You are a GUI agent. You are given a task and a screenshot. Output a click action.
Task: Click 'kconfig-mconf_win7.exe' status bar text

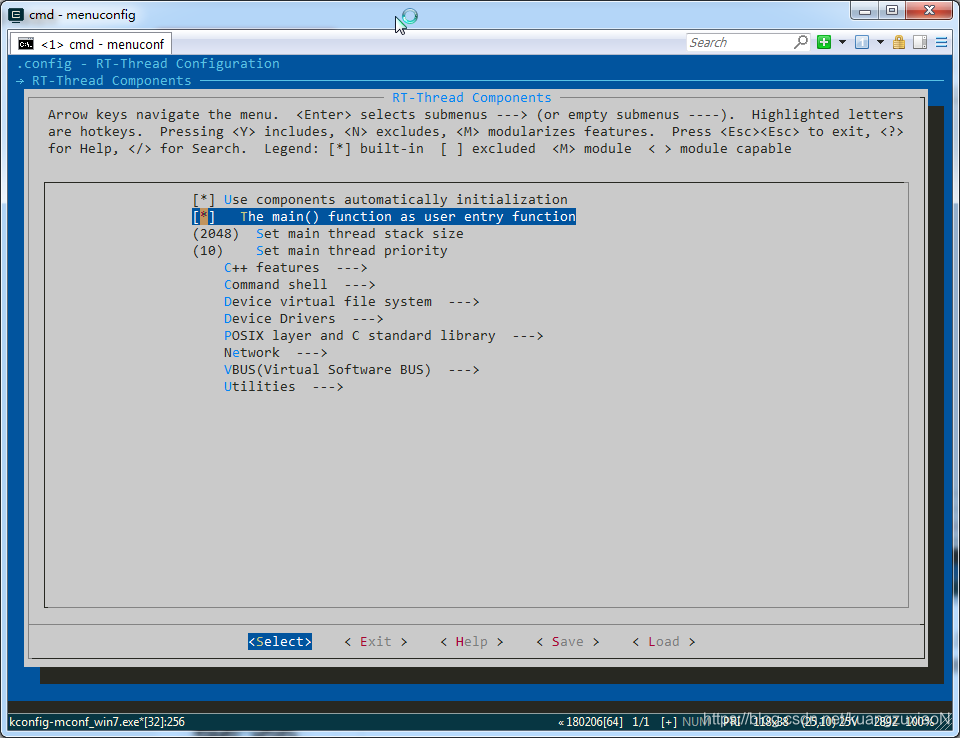tap(97, 721)
